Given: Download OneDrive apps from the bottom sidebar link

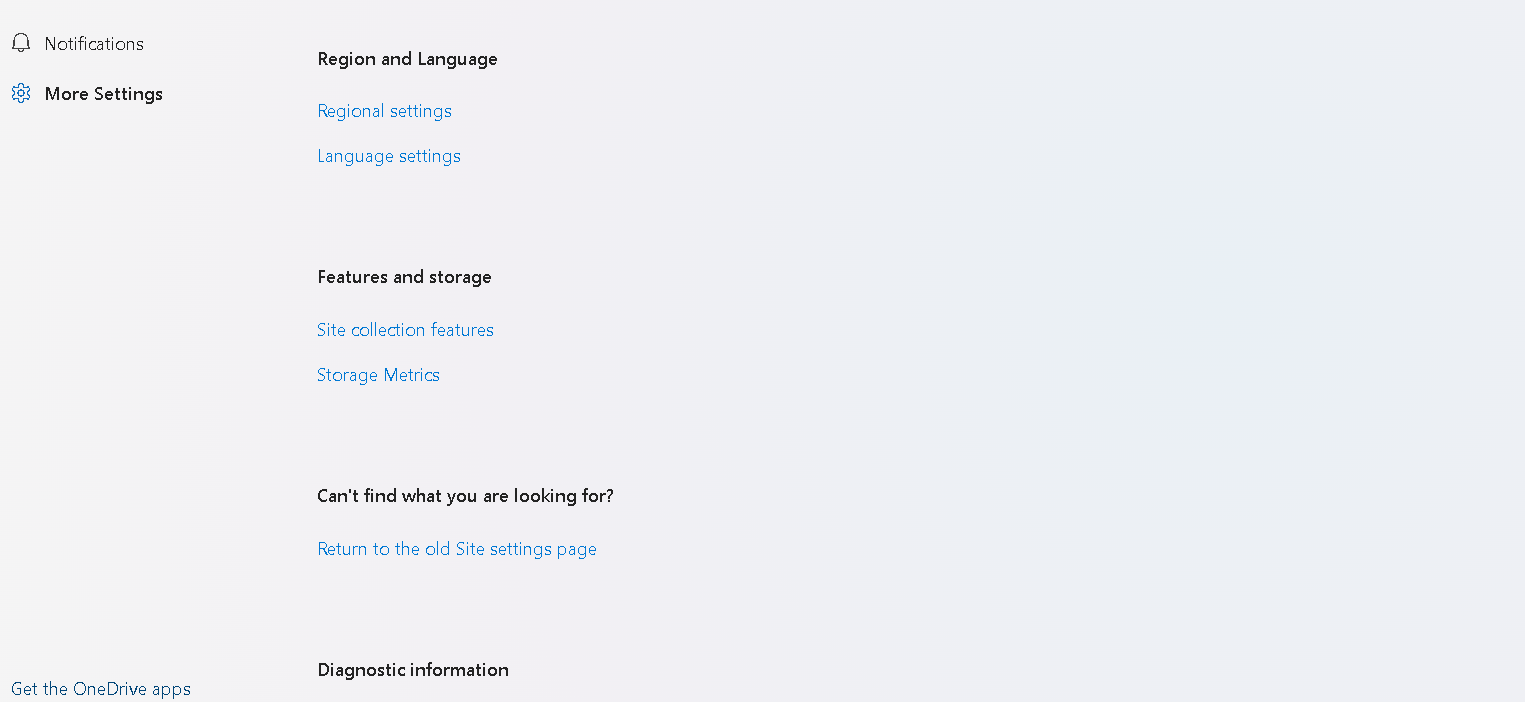Looking at the screenshot, I should (101, 689).
